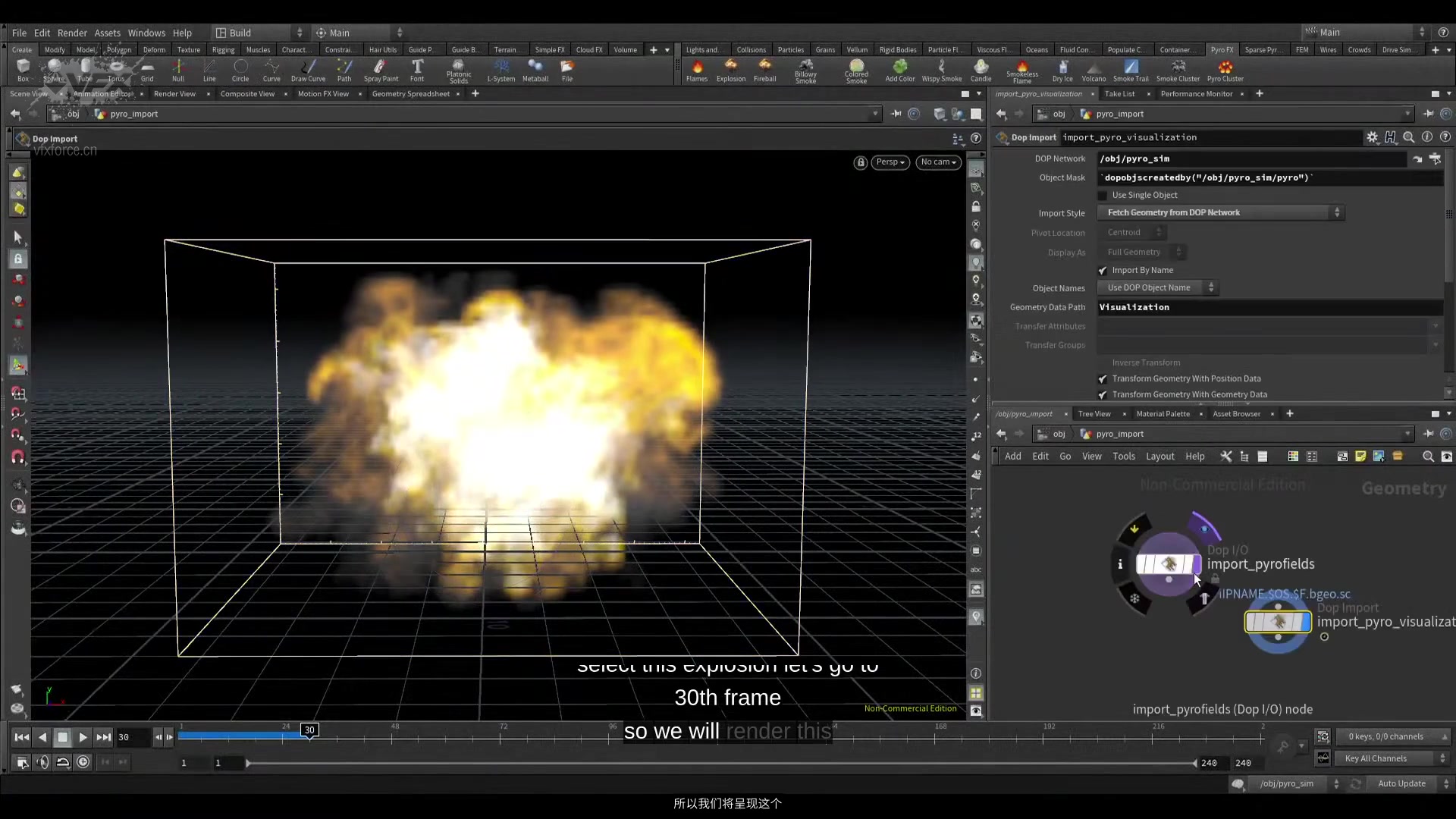Click the end frame field showing 240
The width and height of the screenshot is (1456, 819).
[x=1244, y=763]
